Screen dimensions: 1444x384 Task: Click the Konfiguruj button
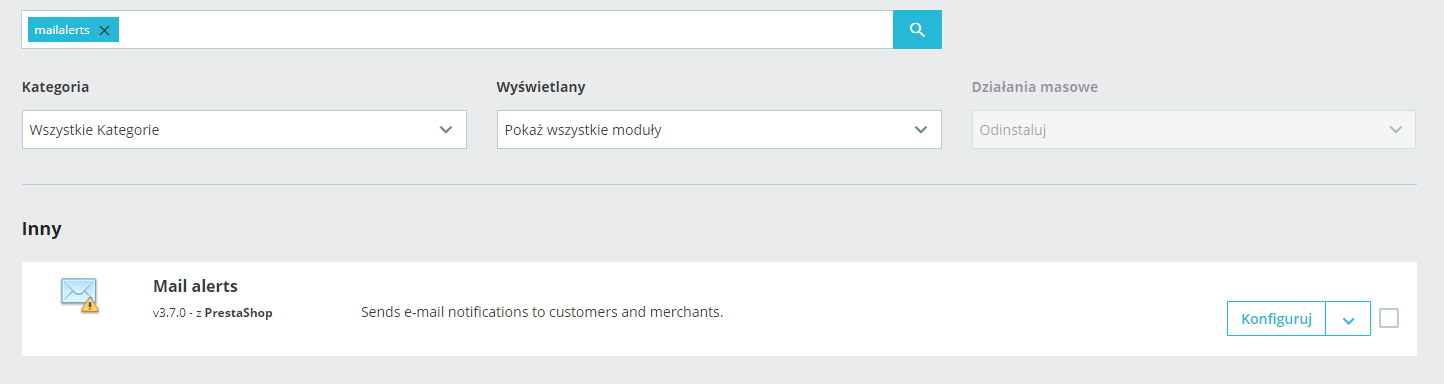[x=1276, y=319]
